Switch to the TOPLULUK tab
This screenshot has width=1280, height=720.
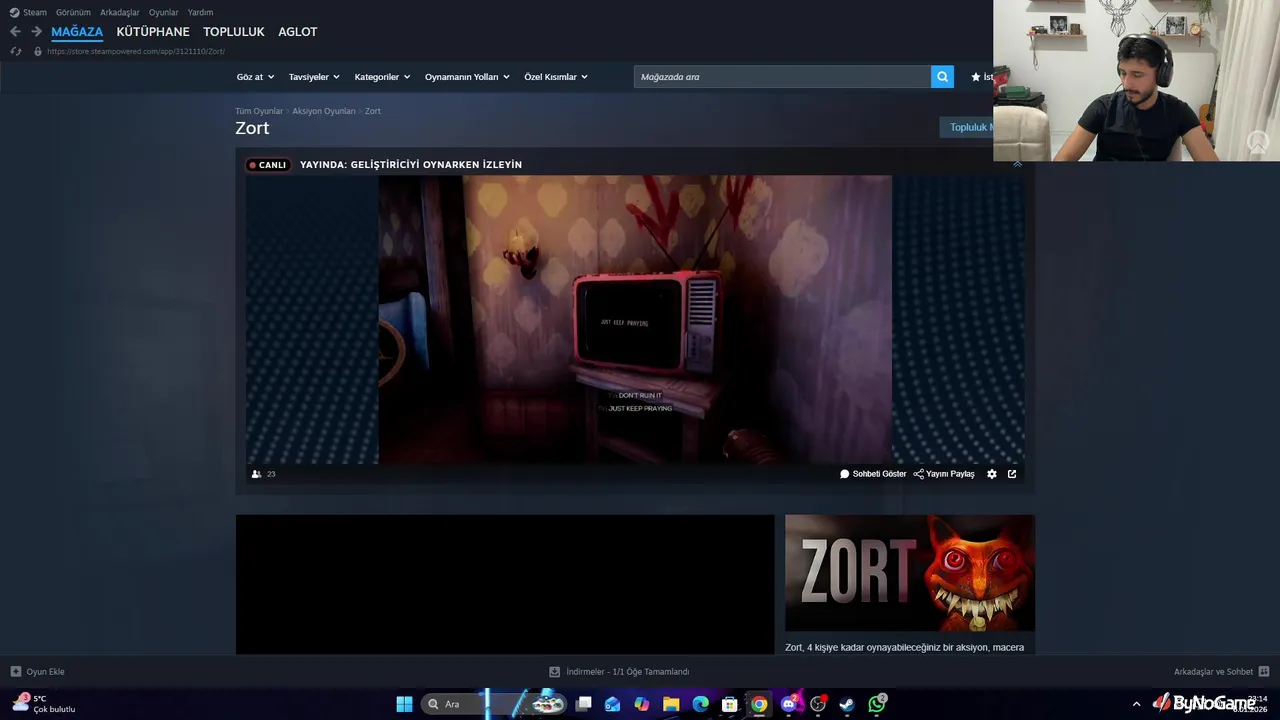click(x=234, y=32)
